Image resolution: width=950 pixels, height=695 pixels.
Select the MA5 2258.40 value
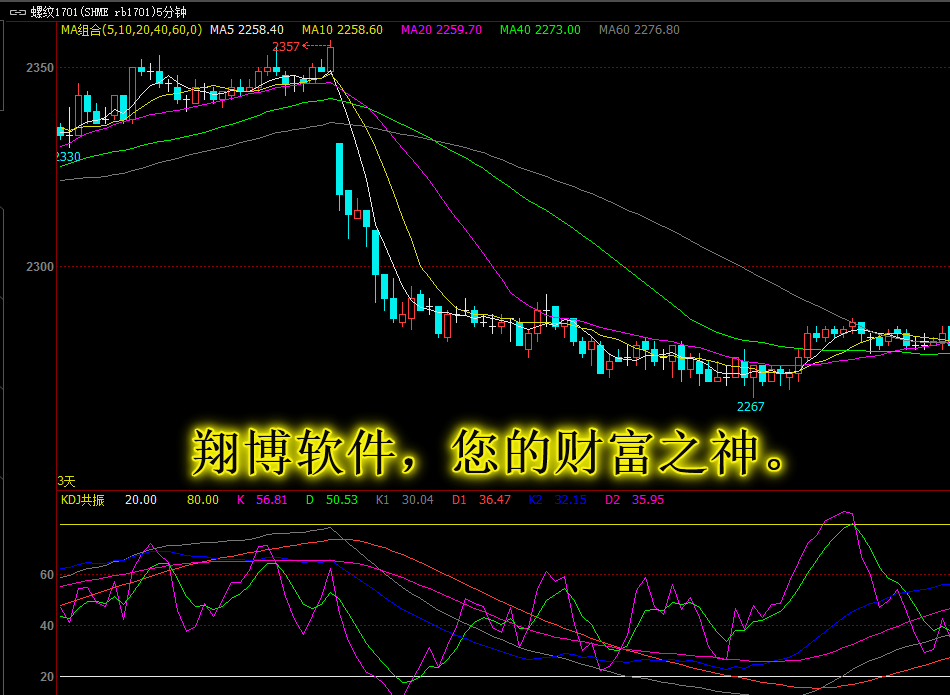(x=247, y=30)
